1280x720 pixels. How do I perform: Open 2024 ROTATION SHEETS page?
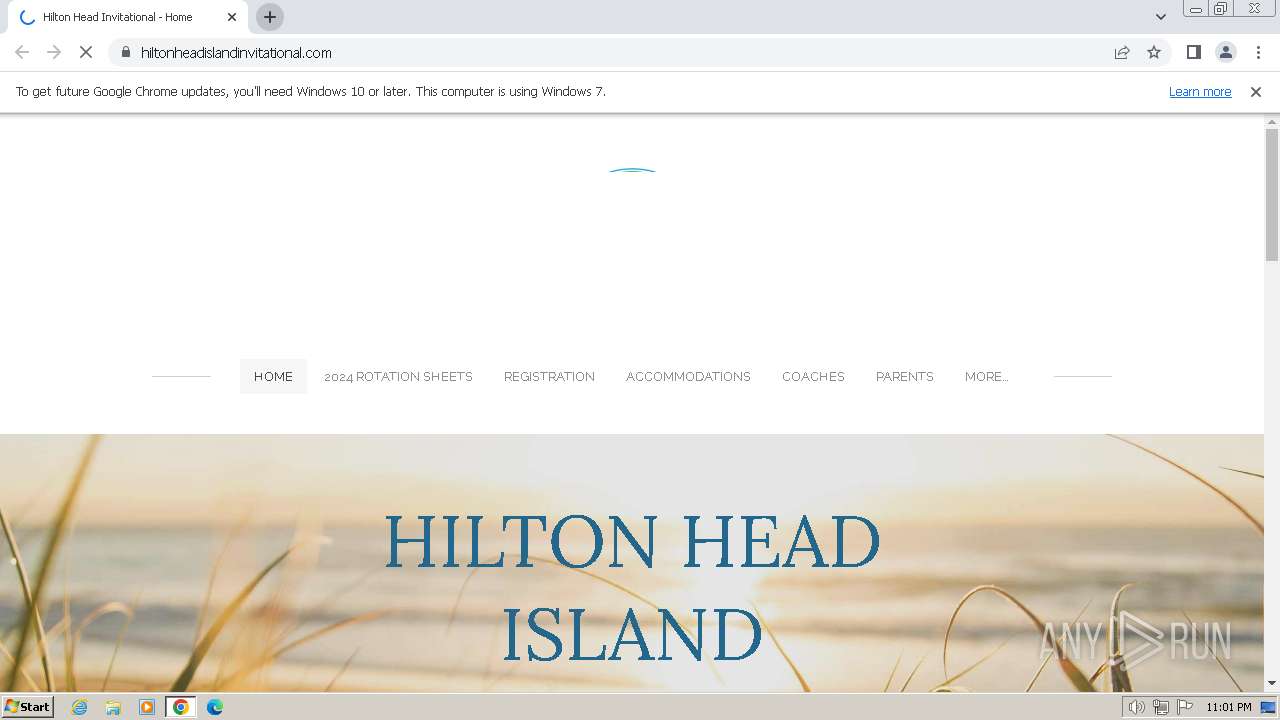pyautogui.click(x=398, y=376)
